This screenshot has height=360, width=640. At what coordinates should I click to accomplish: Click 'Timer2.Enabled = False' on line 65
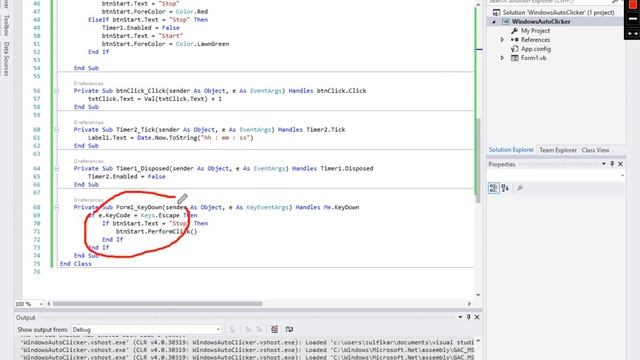[x=127, y=176]
